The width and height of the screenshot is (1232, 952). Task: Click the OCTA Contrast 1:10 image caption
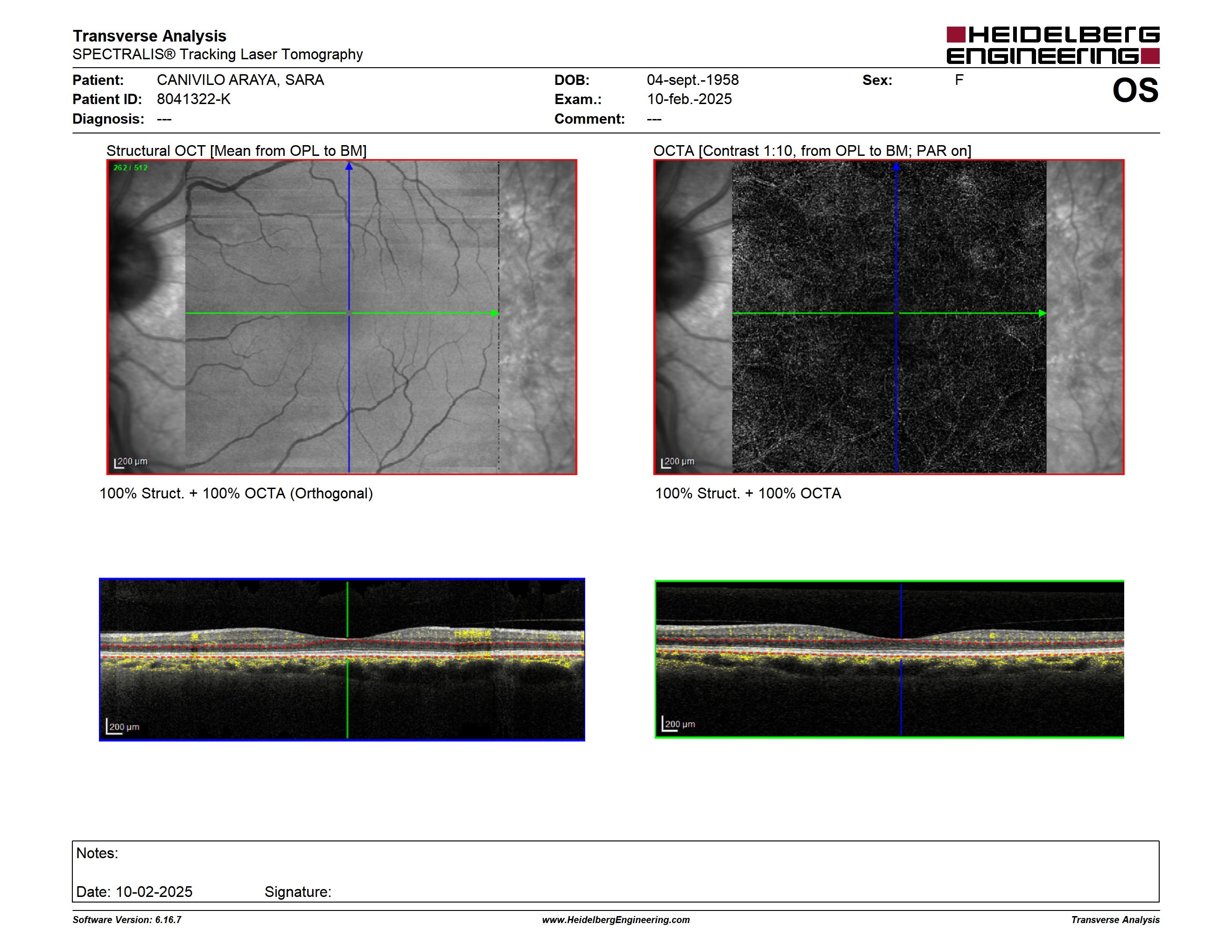click(812, 151)
